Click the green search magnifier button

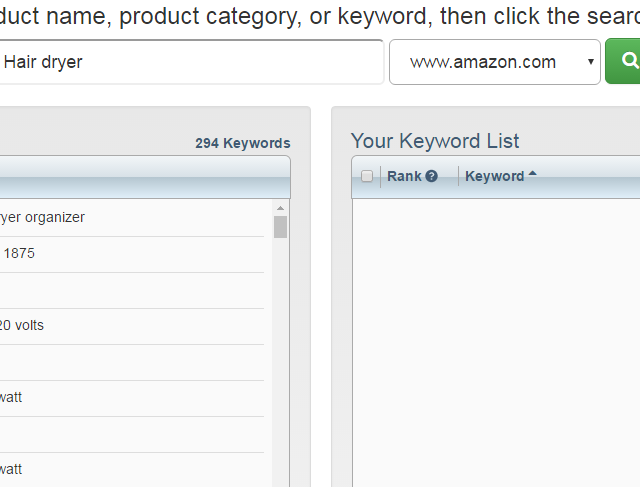pyautogui.click(x=625, y=62)
